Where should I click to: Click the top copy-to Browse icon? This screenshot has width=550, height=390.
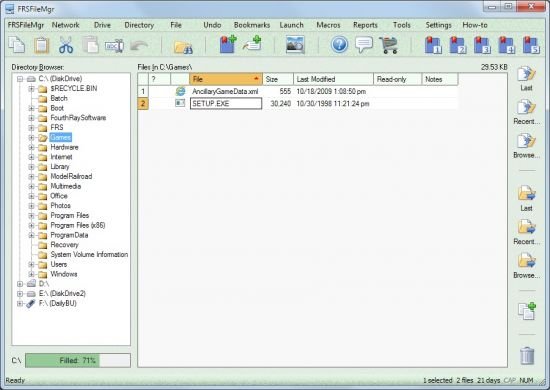coord(526,141)
